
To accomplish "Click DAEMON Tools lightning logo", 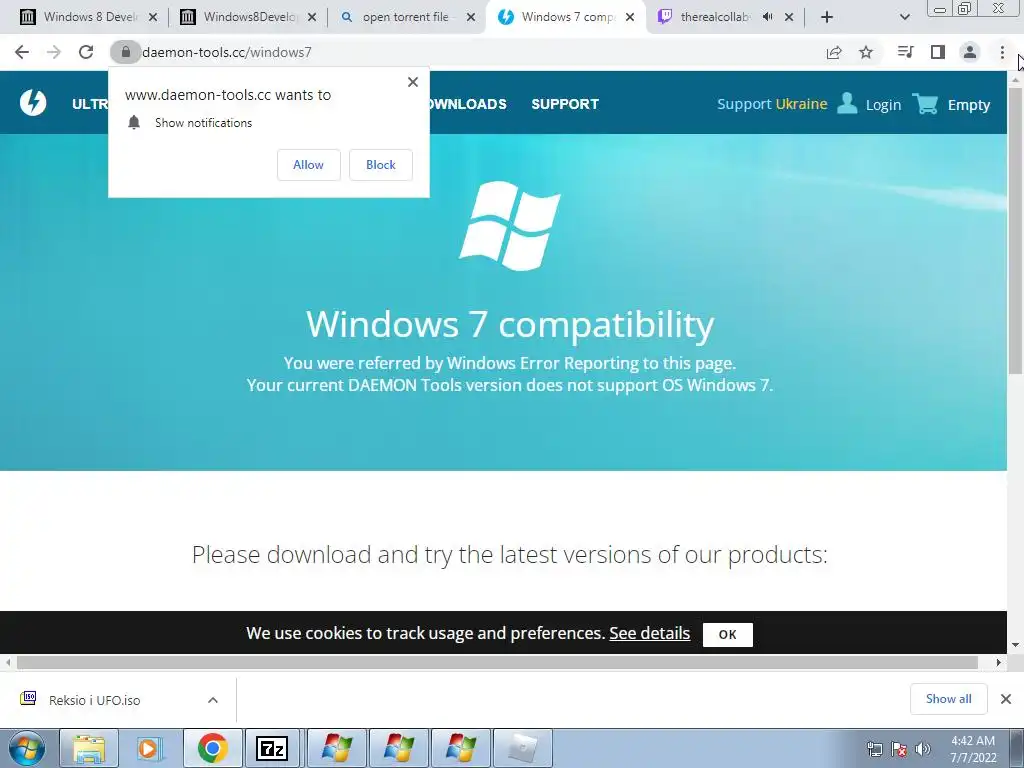I will [33, 103].
